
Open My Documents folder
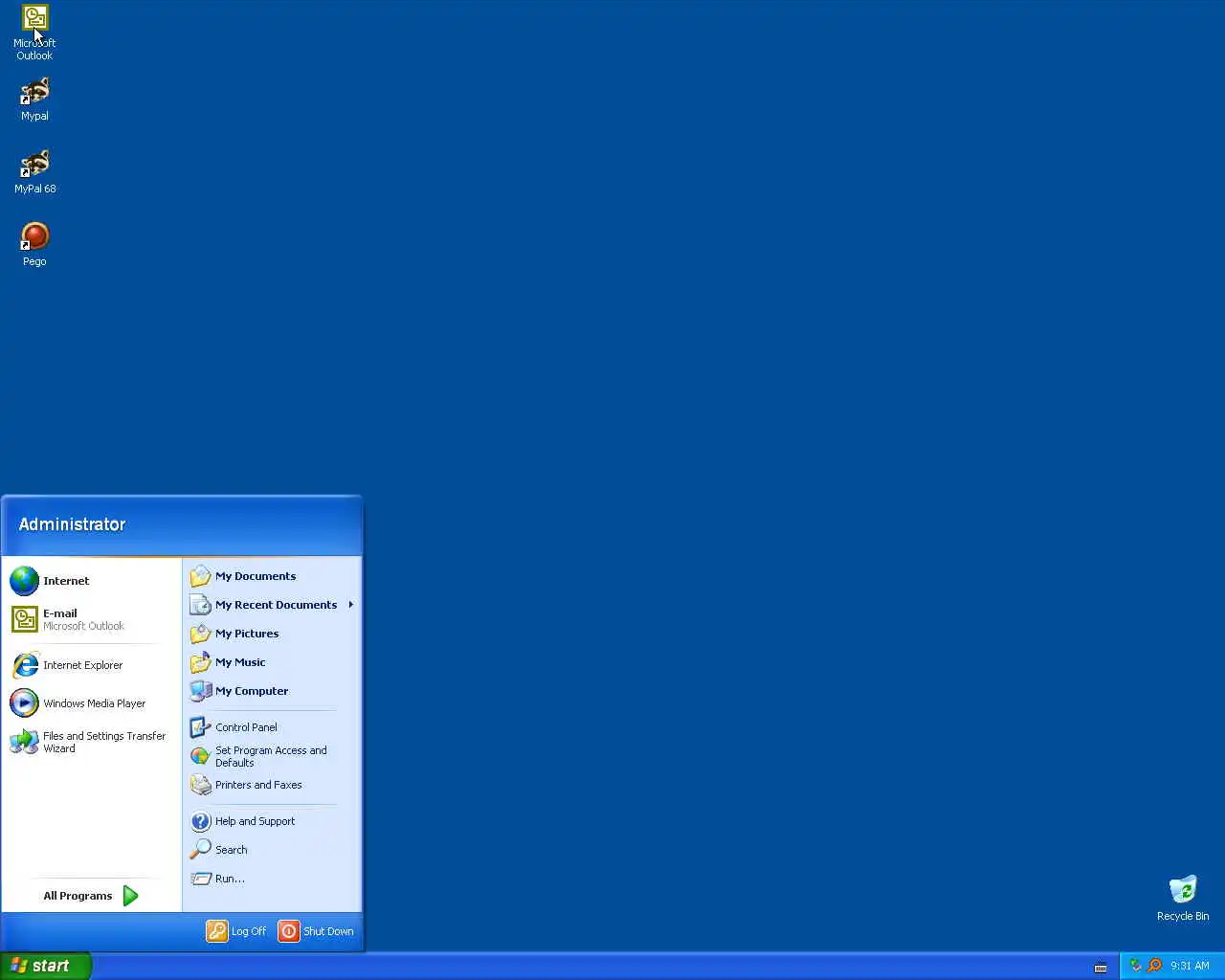coord(272,576)
